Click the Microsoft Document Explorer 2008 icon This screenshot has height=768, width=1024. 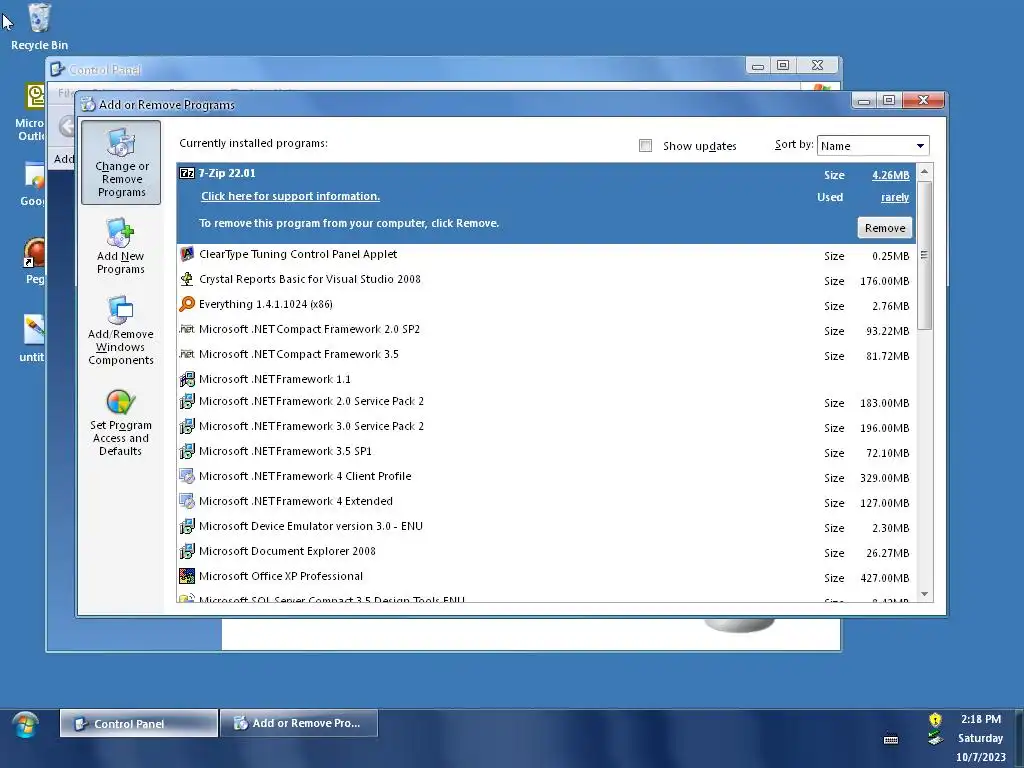pos(187,551)
